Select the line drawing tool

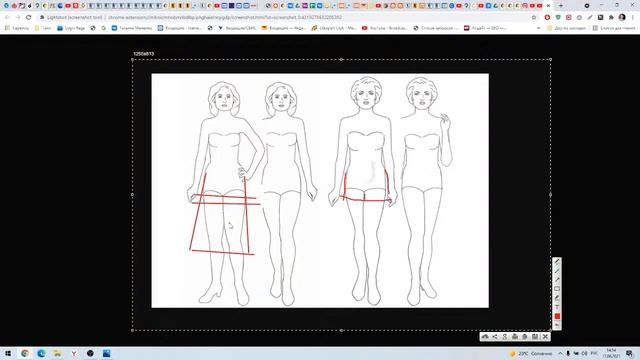click(x=557, y=271)
